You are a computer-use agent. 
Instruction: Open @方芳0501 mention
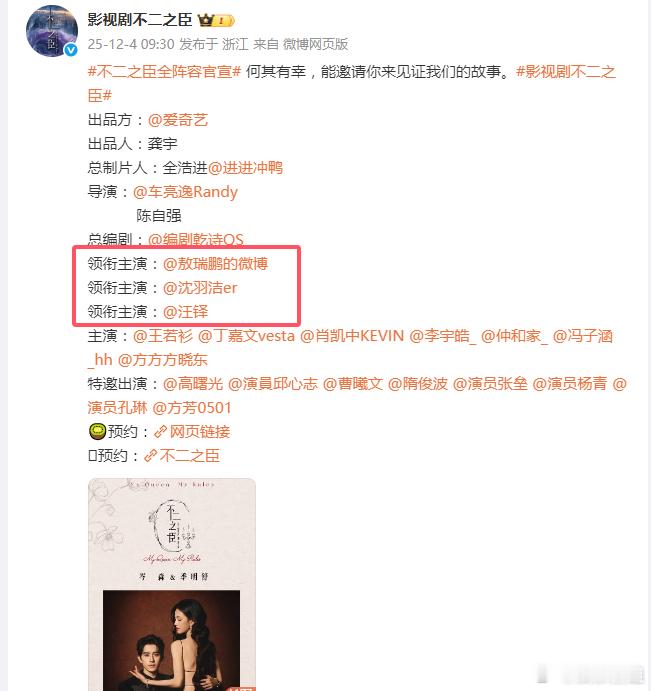pyautogui.click(x=192, y=408)
